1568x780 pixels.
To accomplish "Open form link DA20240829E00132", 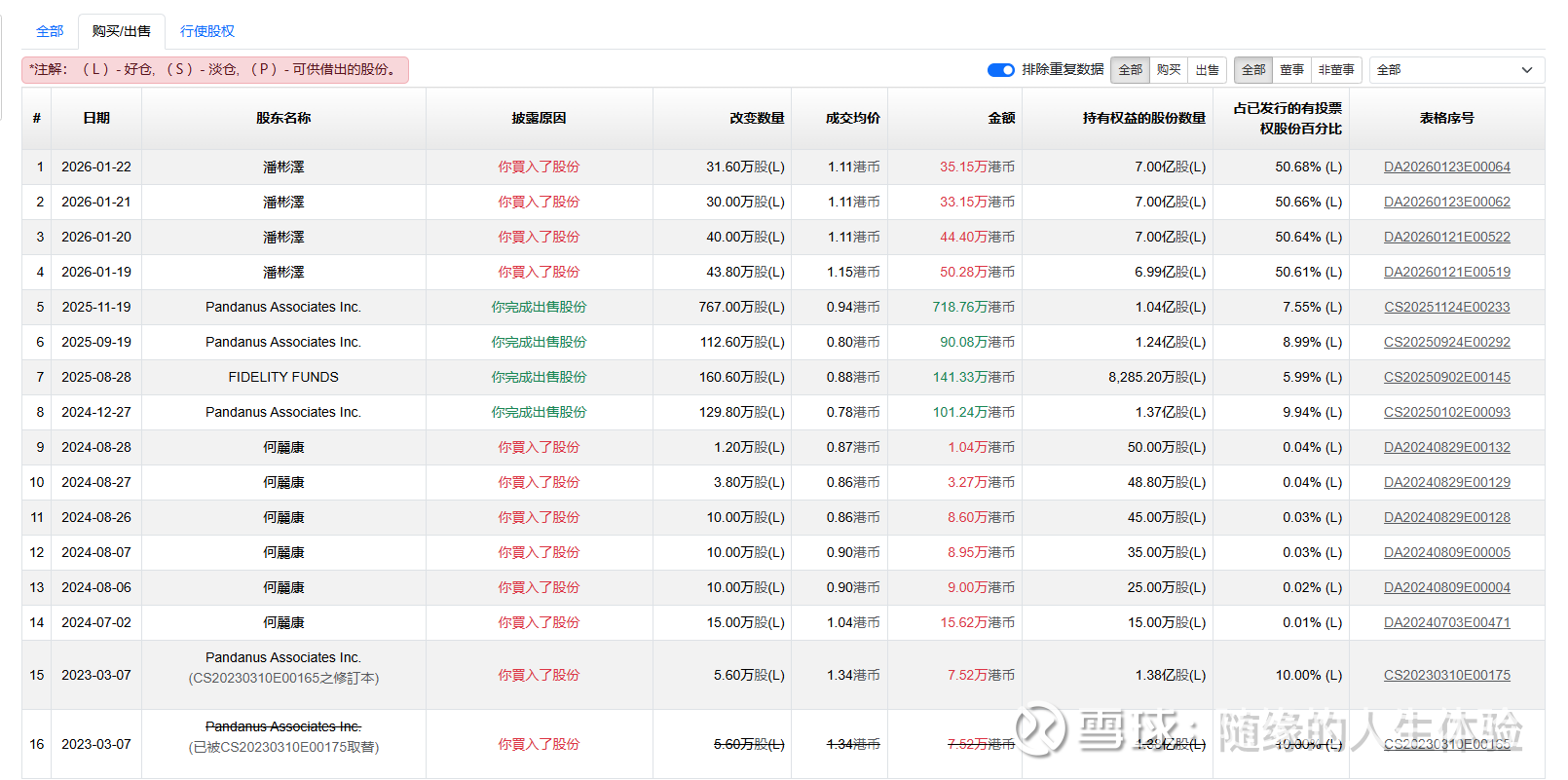I will 1446,448.
